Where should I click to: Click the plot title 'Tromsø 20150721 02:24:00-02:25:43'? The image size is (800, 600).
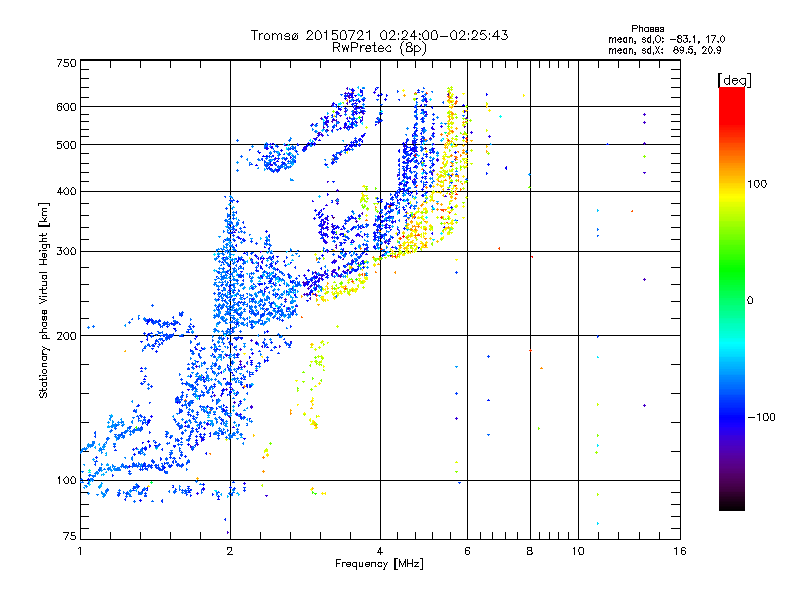379,35
